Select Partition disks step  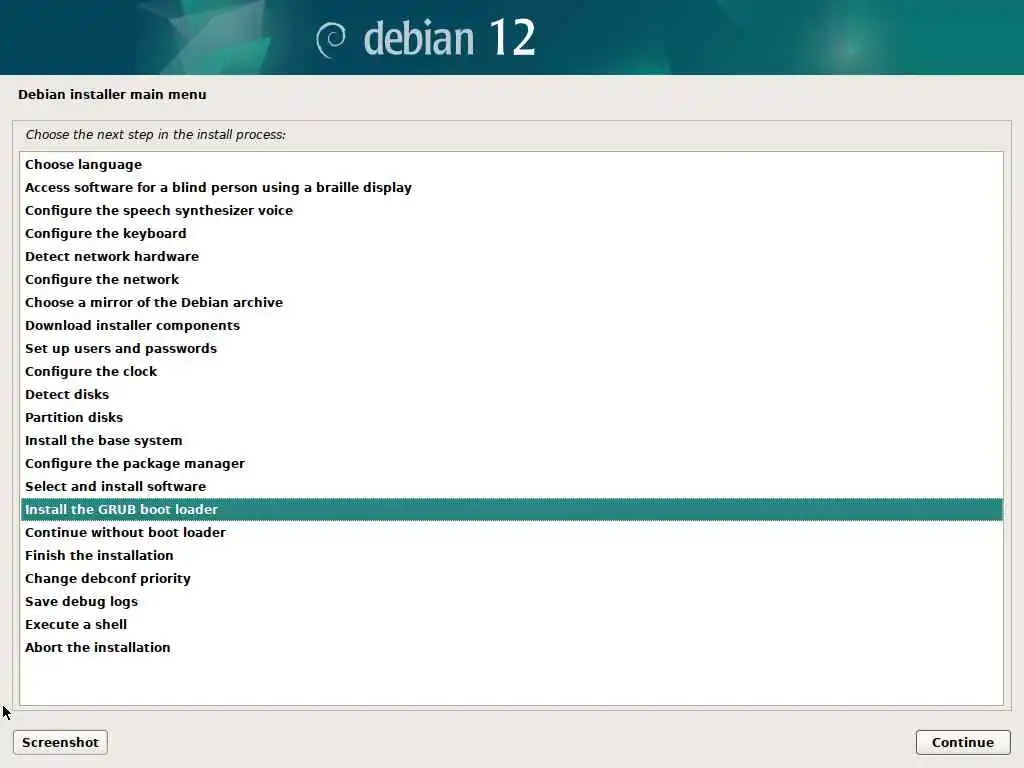point(511,417)
